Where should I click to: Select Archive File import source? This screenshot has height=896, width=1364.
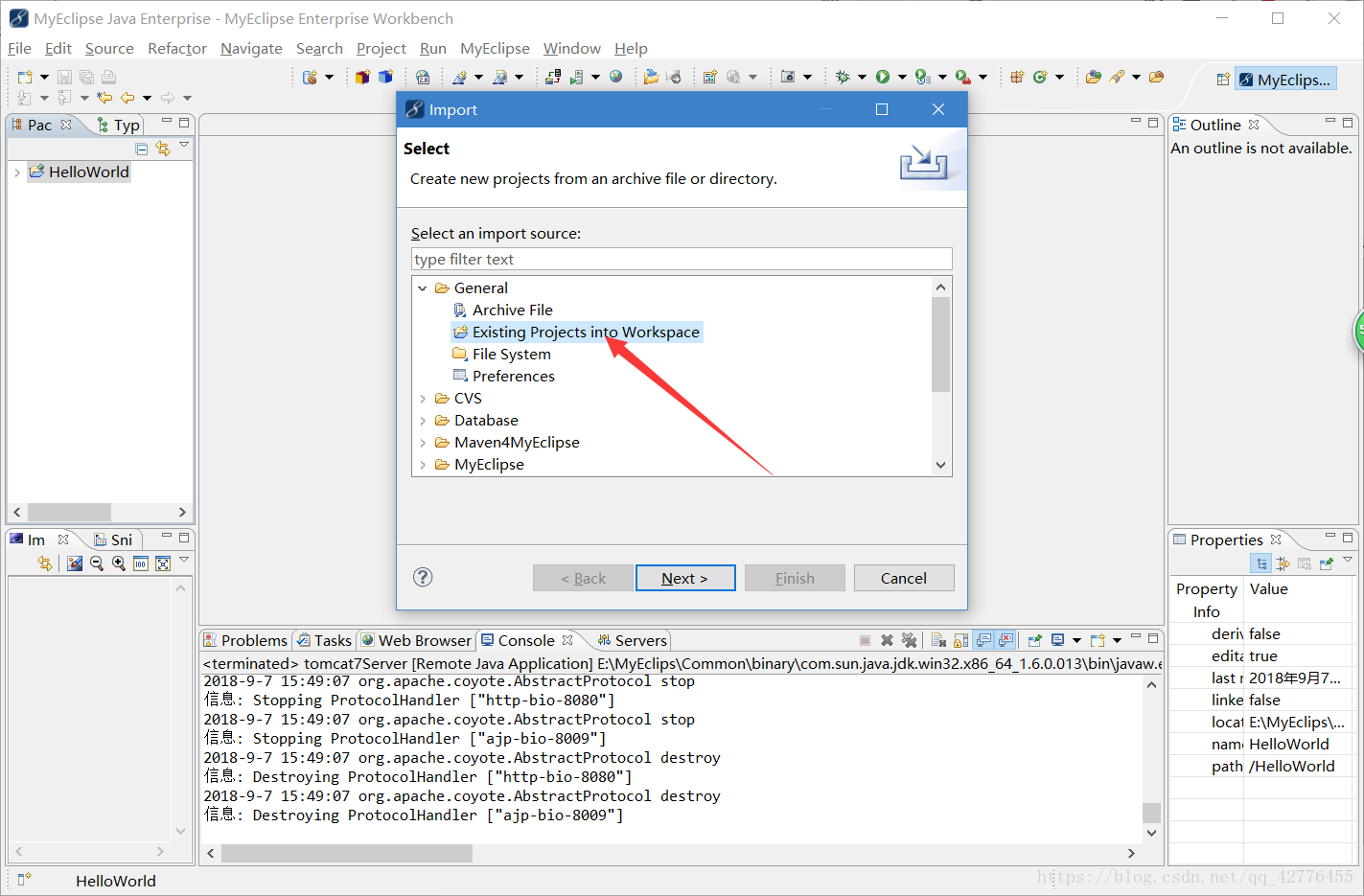tap(503, 310)
